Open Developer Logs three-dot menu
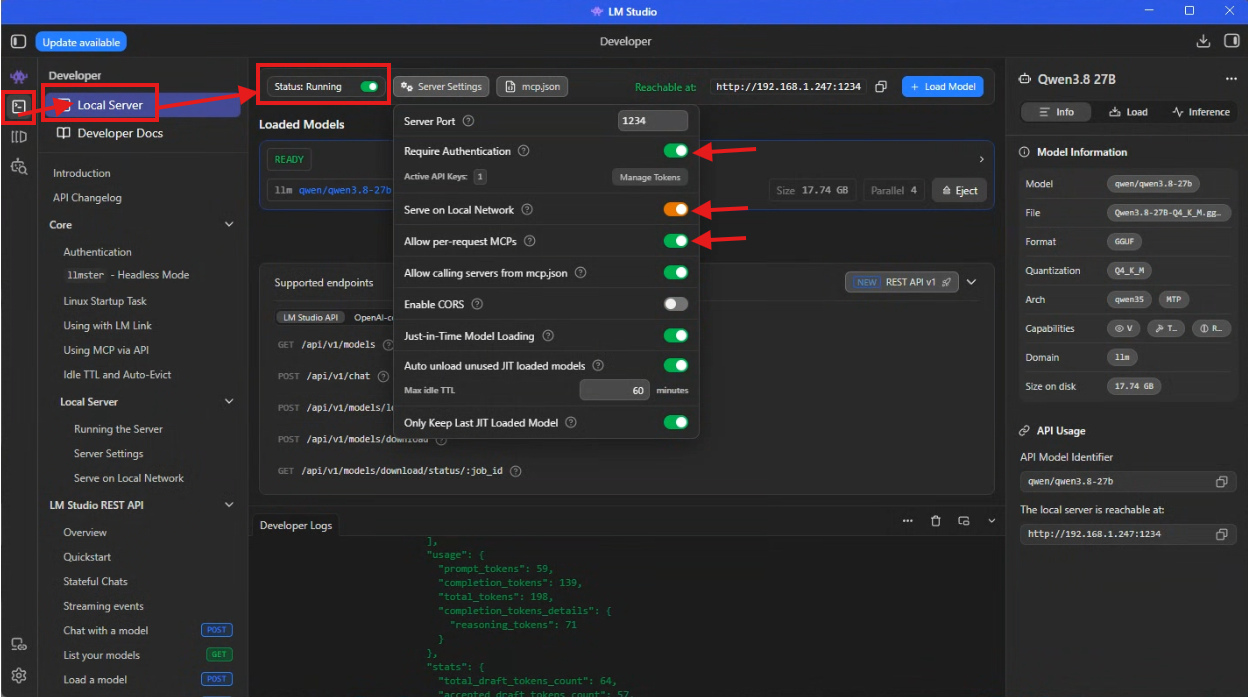Image resolution: width=1248 pixels, height=697 pixels. coord(908,521)
